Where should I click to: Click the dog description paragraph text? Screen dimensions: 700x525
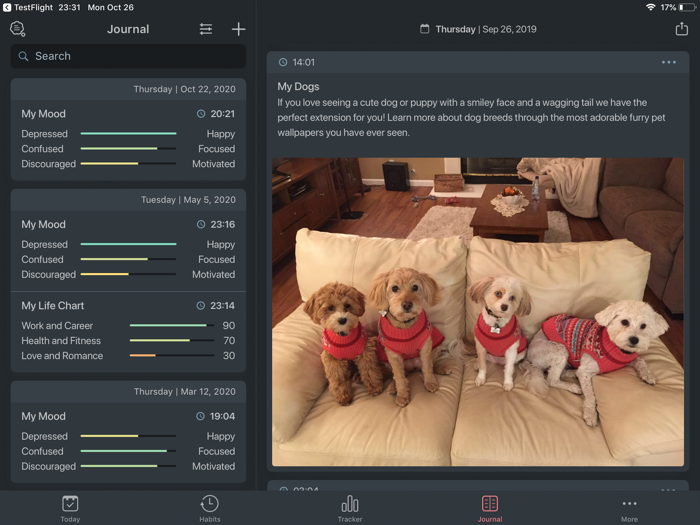[x=471, y=117]
